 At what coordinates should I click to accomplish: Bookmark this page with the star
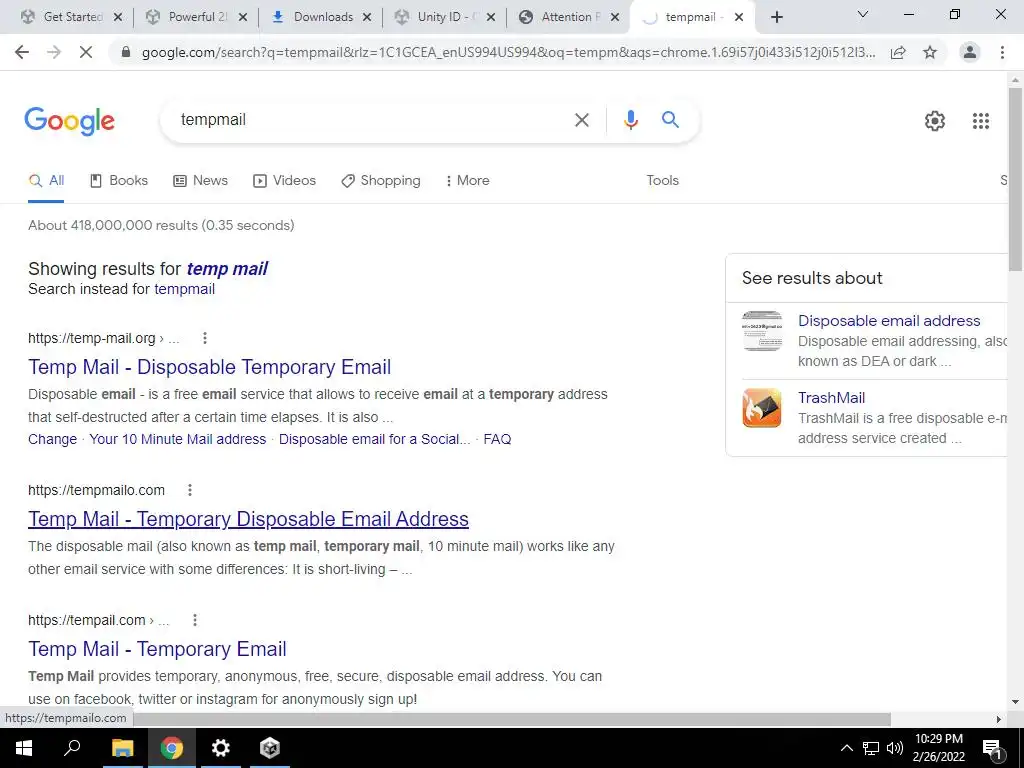point(930,52)
